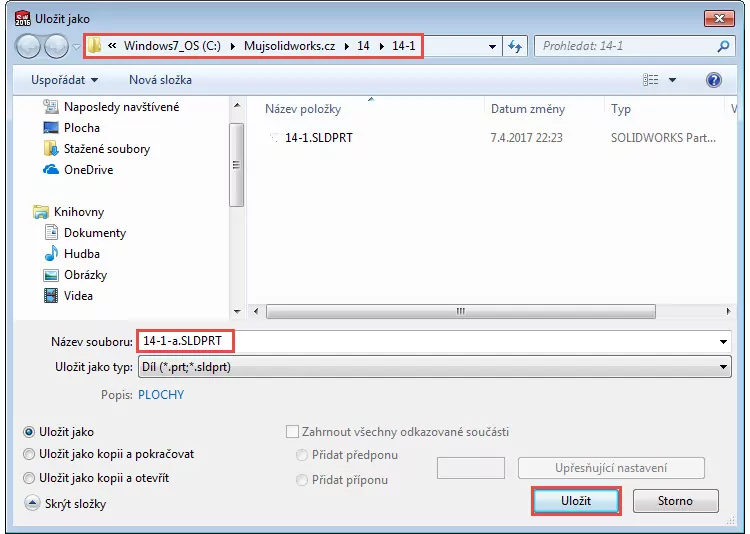Click Nová složka button
Image resolution: width=750 pixels, height=534 pixels.
click(x=160, y=80)
